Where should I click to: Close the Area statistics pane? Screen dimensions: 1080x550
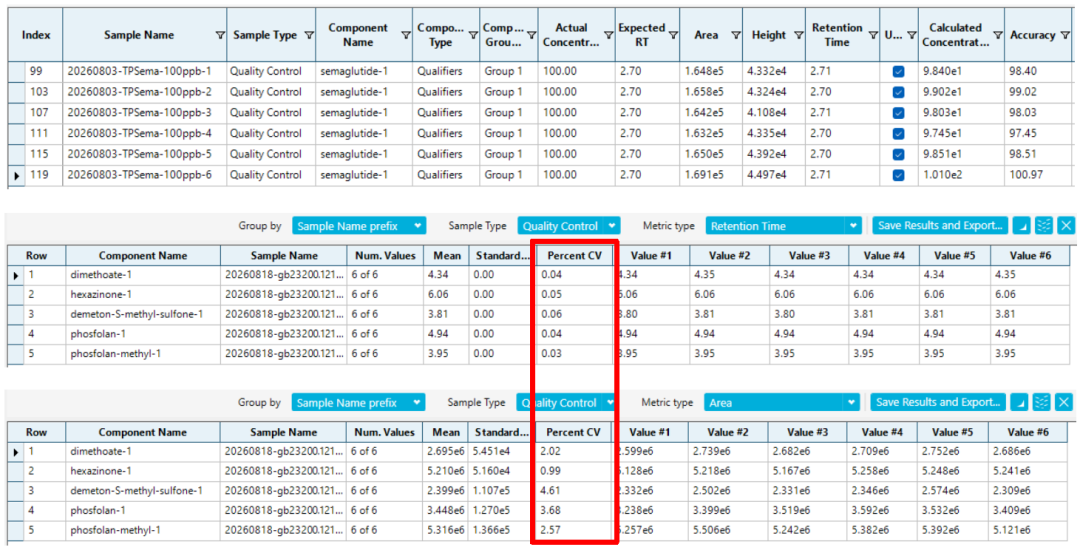[x=1065, y=402]
